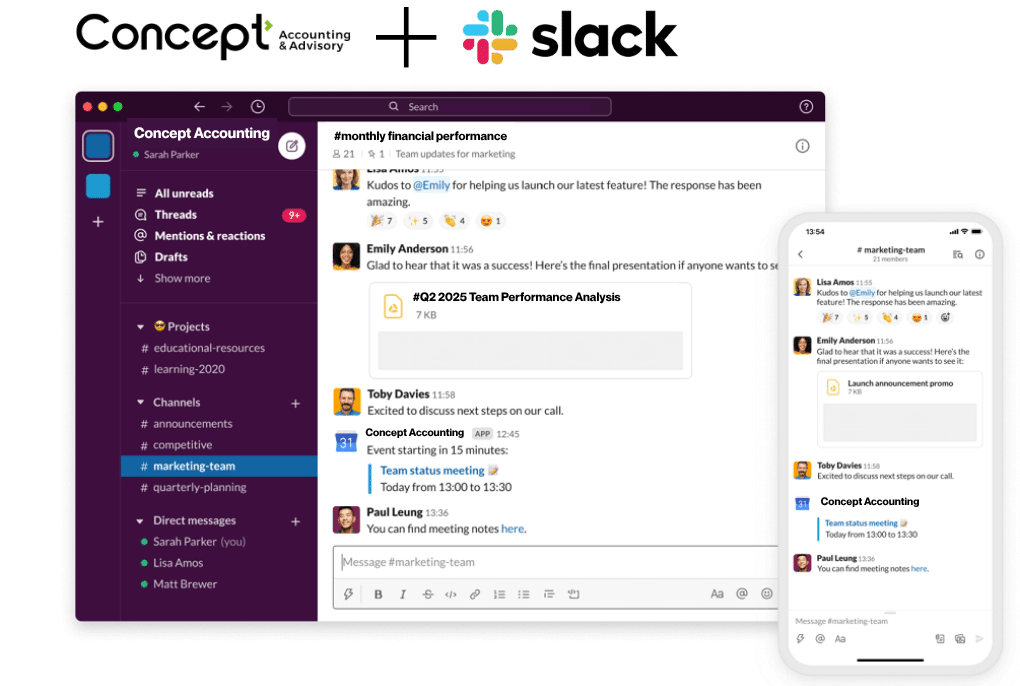Toggle bold formatting in the composer

tap(377, 593)
